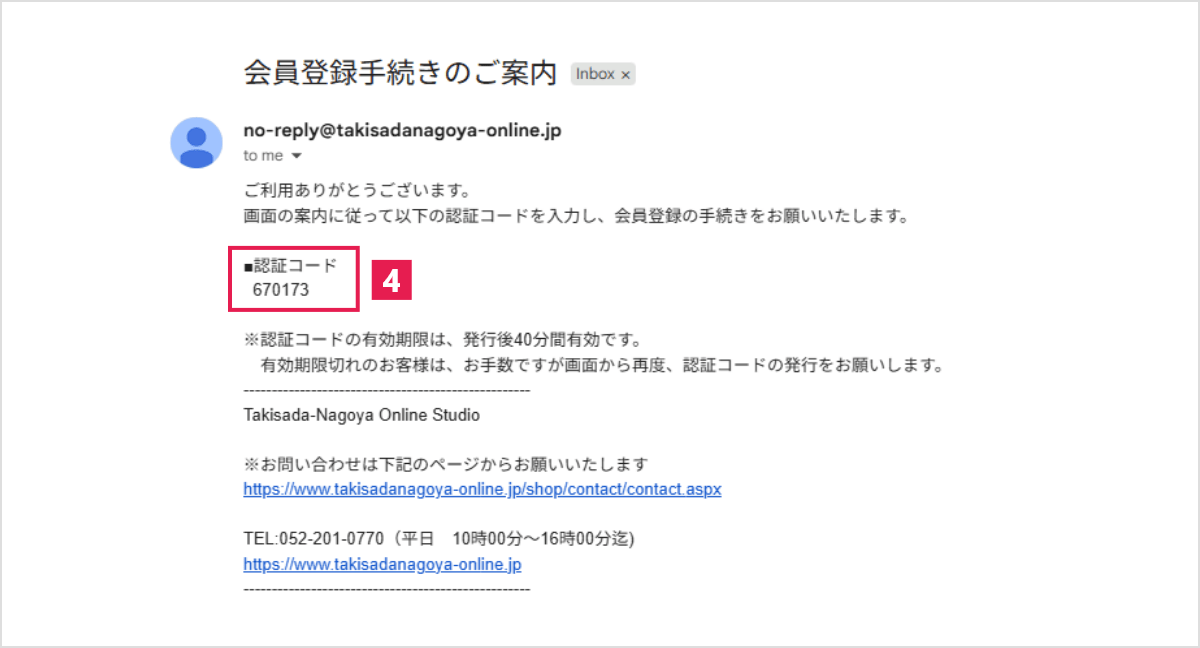Viewport: 1200px width, 648px height.
Task: Select the expiration notice about 40分間有効
Action: click(x=450, y=339)
